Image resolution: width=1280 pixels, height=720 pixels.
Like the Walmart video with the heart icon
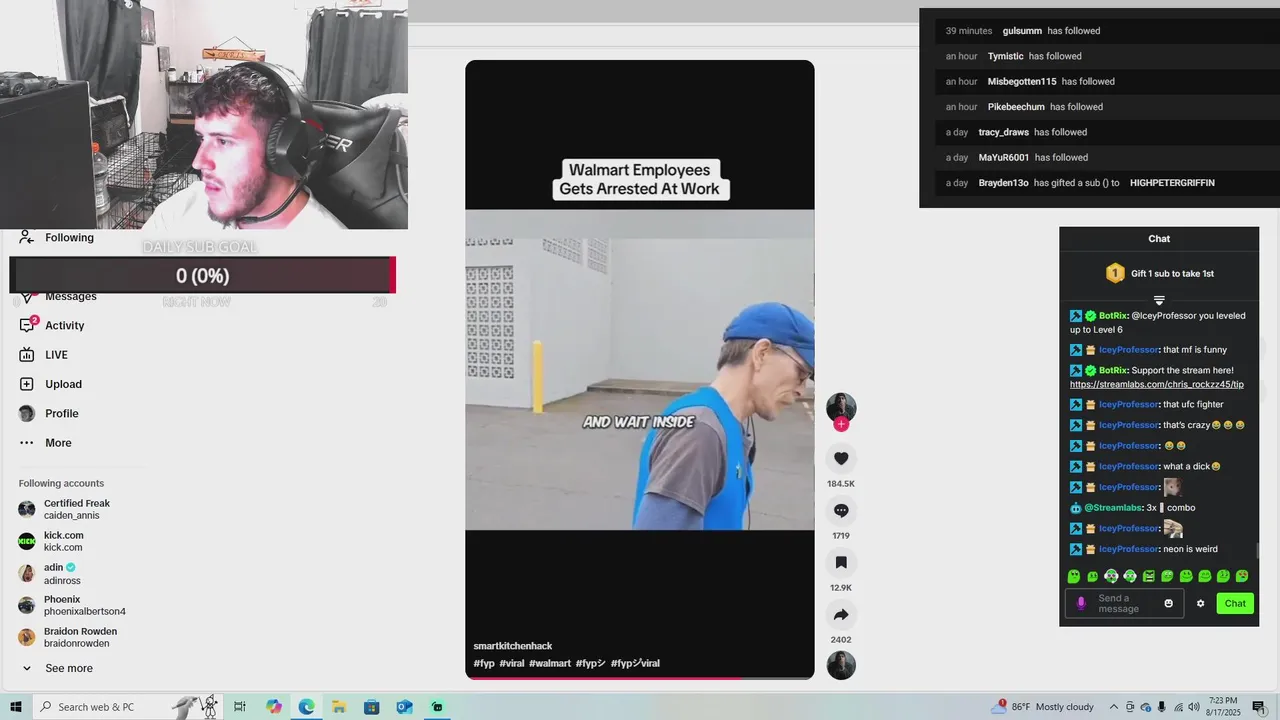point(841,458)
